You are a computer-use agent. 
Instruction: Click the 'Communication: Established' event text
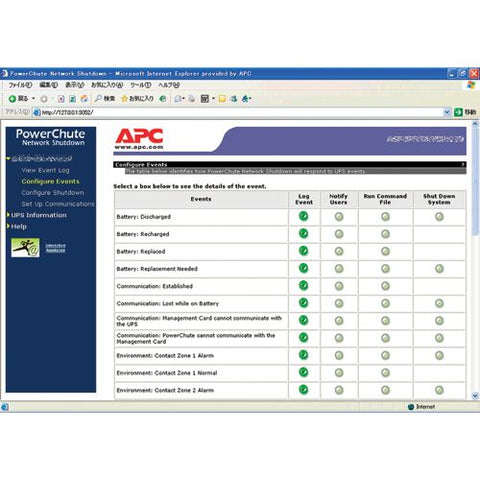click(155, 286)
